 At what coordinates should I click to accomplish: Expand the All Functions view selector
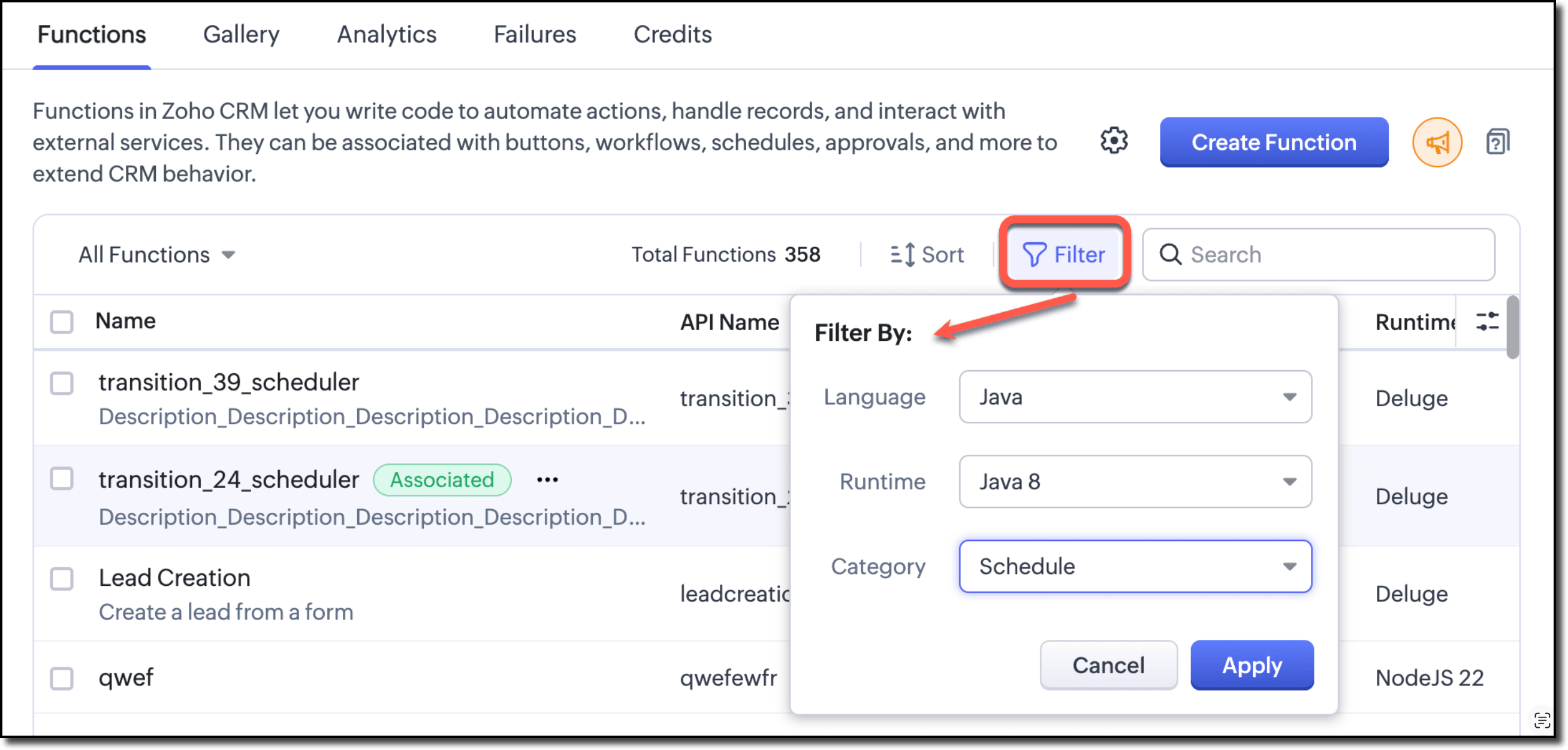click(156, 254)
